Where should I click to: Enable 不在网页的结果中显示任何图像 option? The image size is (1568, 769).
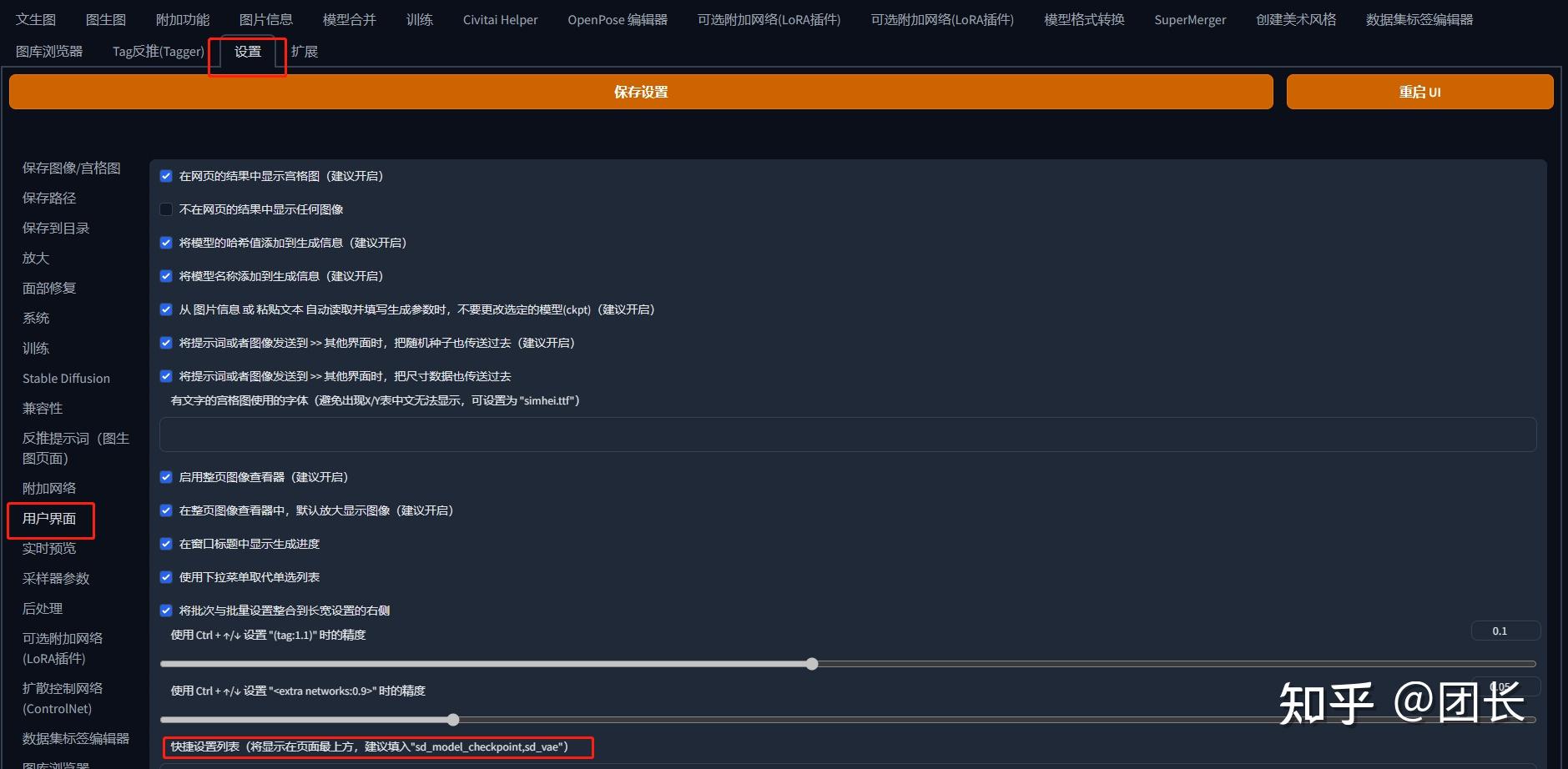click(166, 209)
